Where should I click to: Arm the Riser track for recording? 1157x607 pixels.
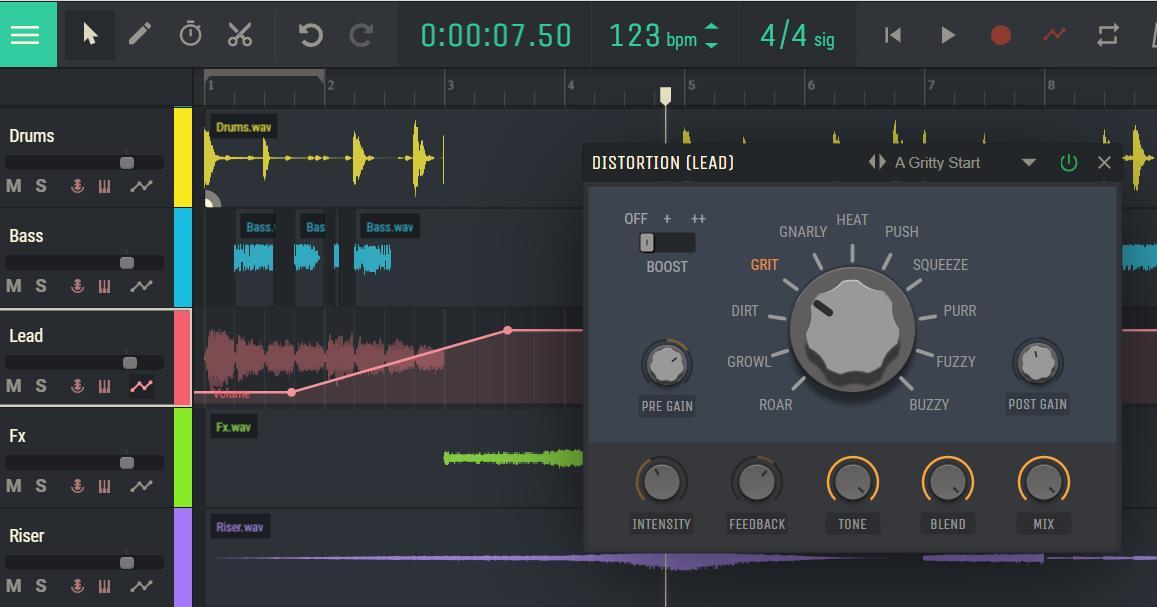[77, 586]
